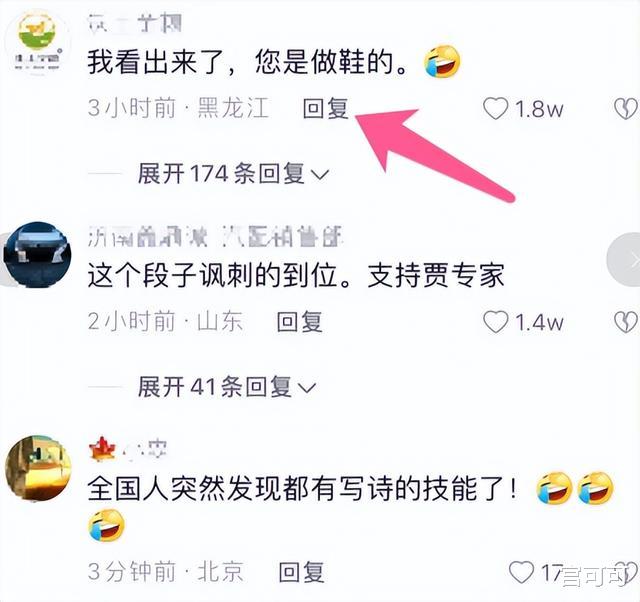Tap the 1.8w like count
The width and height of the screenshot is (640, 602).
click(539, 109)
